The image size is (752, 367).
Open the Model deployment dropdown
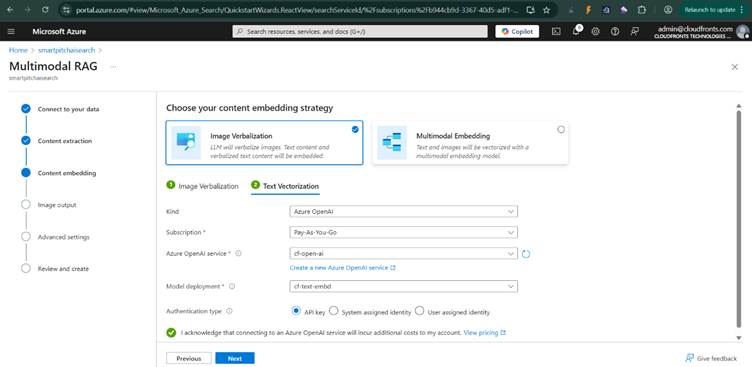click(x=403, y=286)
